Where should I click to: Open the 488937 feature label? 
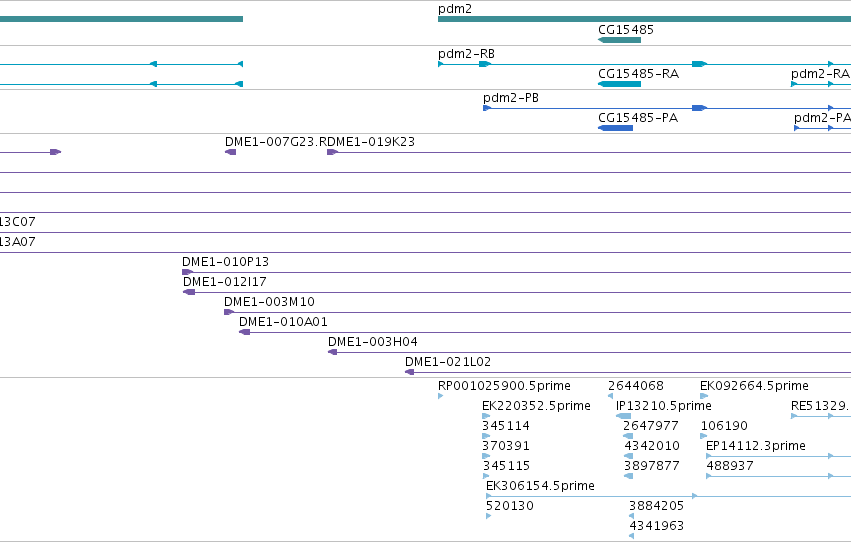729,466
